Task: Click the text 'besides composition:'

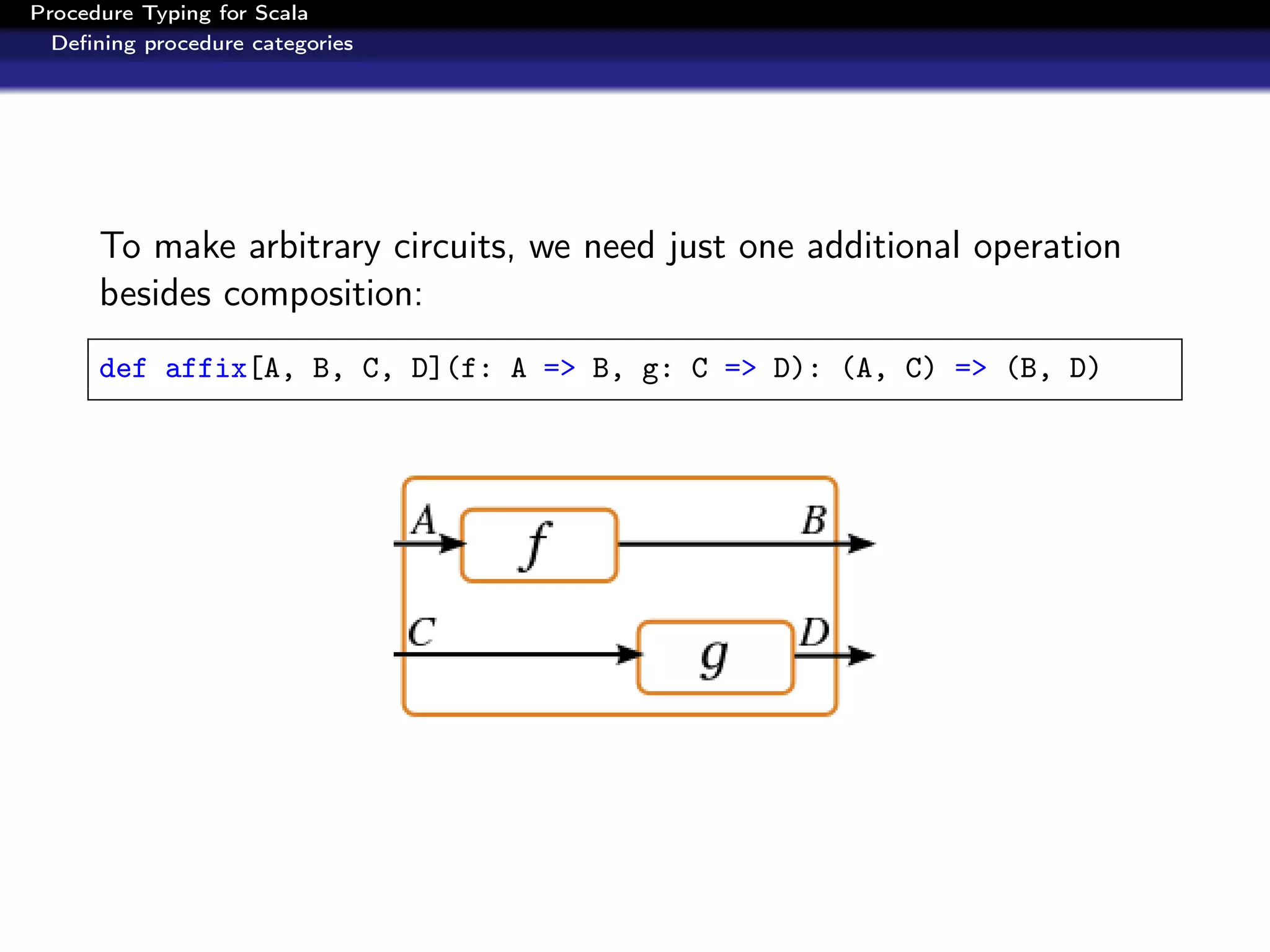Action: [x=260, y=293]
